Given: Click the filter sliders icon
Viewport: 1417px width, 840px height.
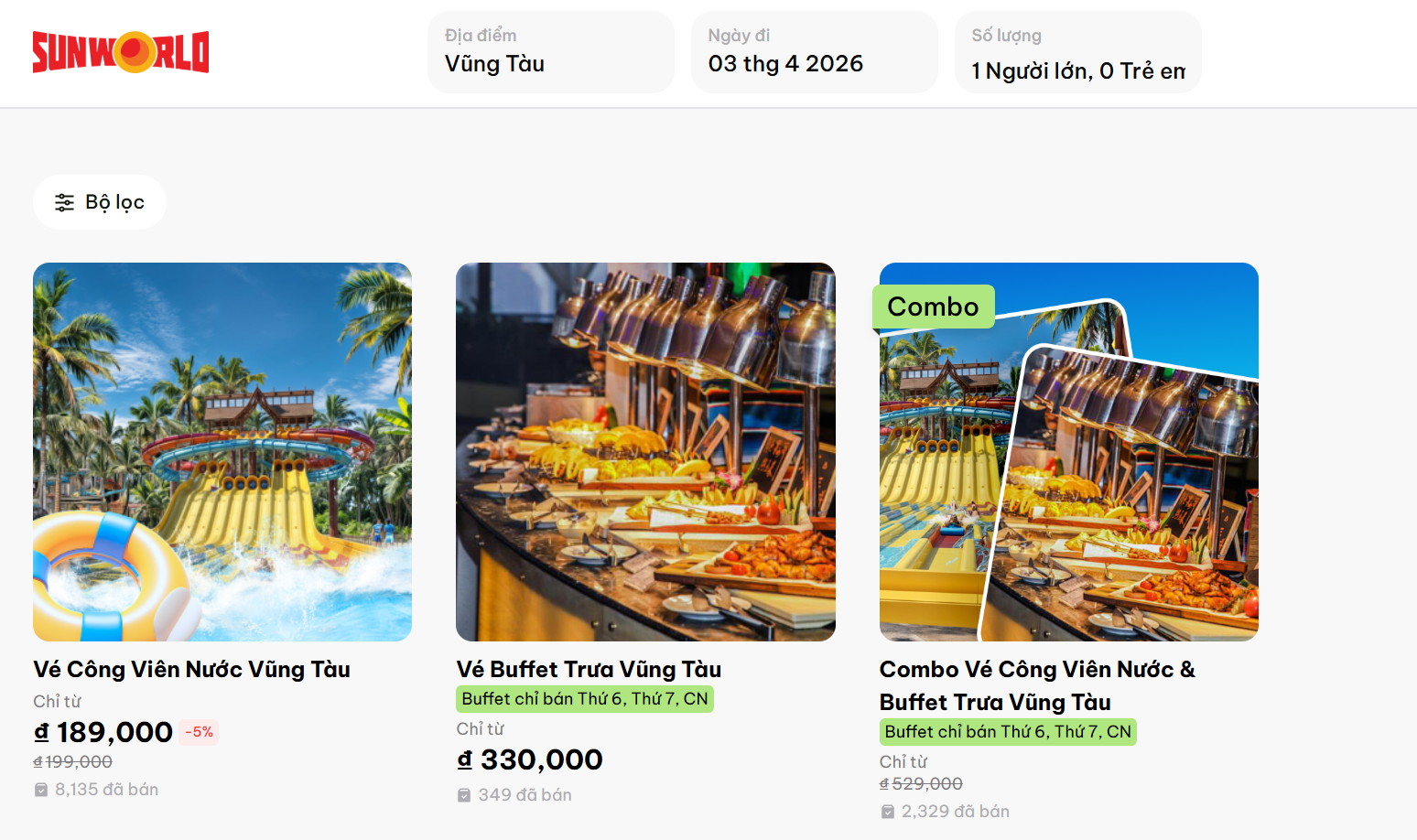Looking at the screenshot, I should (64, 202).
